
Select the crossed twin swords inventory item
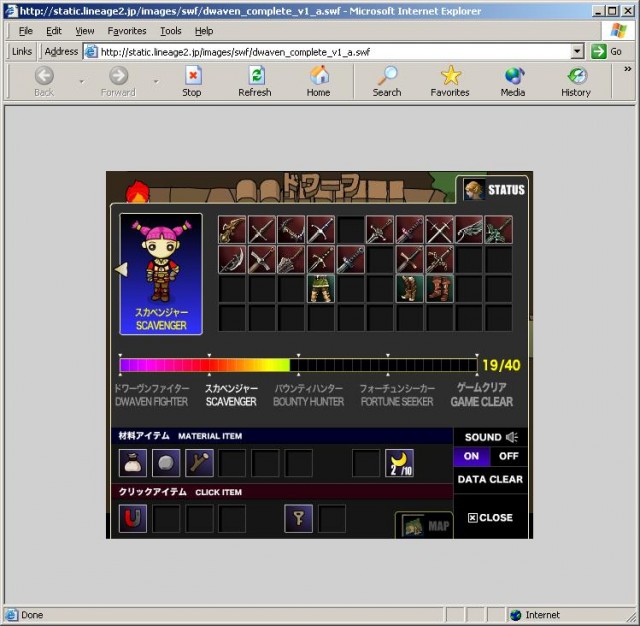(x=439, y=230)
